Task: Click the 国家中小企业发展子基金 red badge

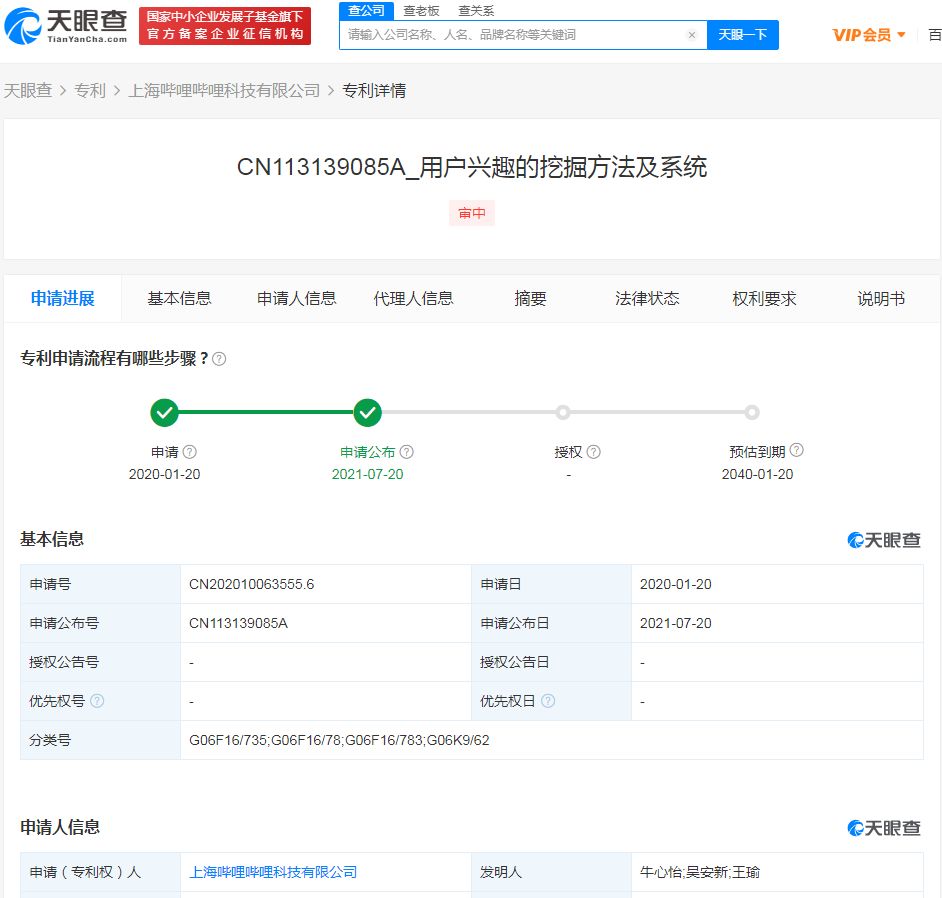Action: point(224,24)
